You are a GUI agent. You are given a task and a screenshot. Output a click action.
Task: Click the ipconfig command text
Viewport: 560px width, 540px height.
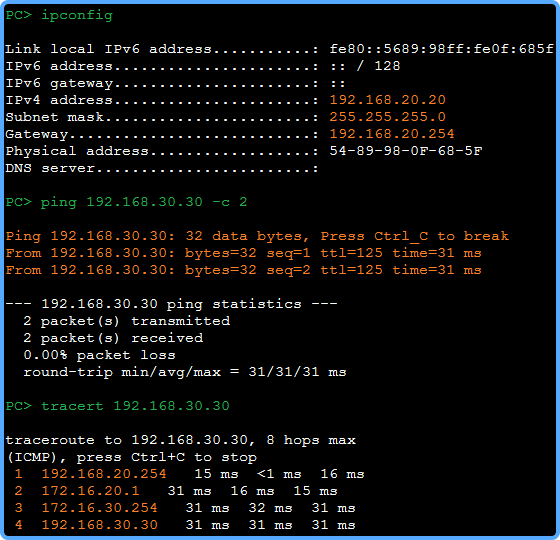point(77,16)
